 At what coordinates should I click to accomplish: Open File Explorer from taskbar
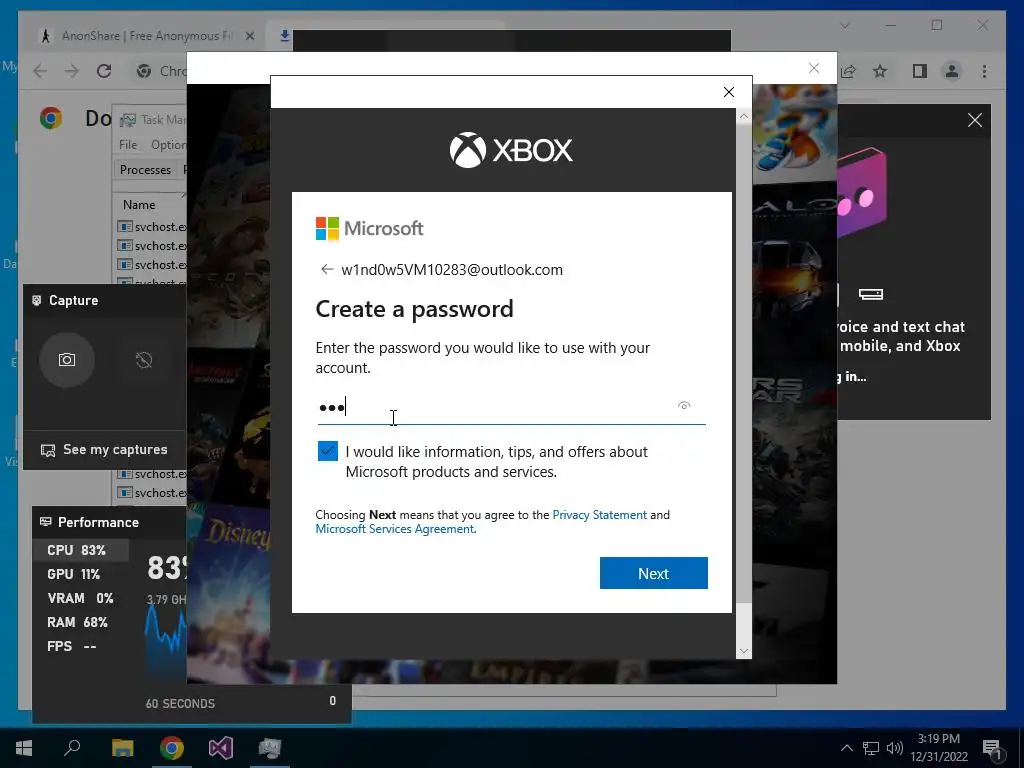point(122,748)
